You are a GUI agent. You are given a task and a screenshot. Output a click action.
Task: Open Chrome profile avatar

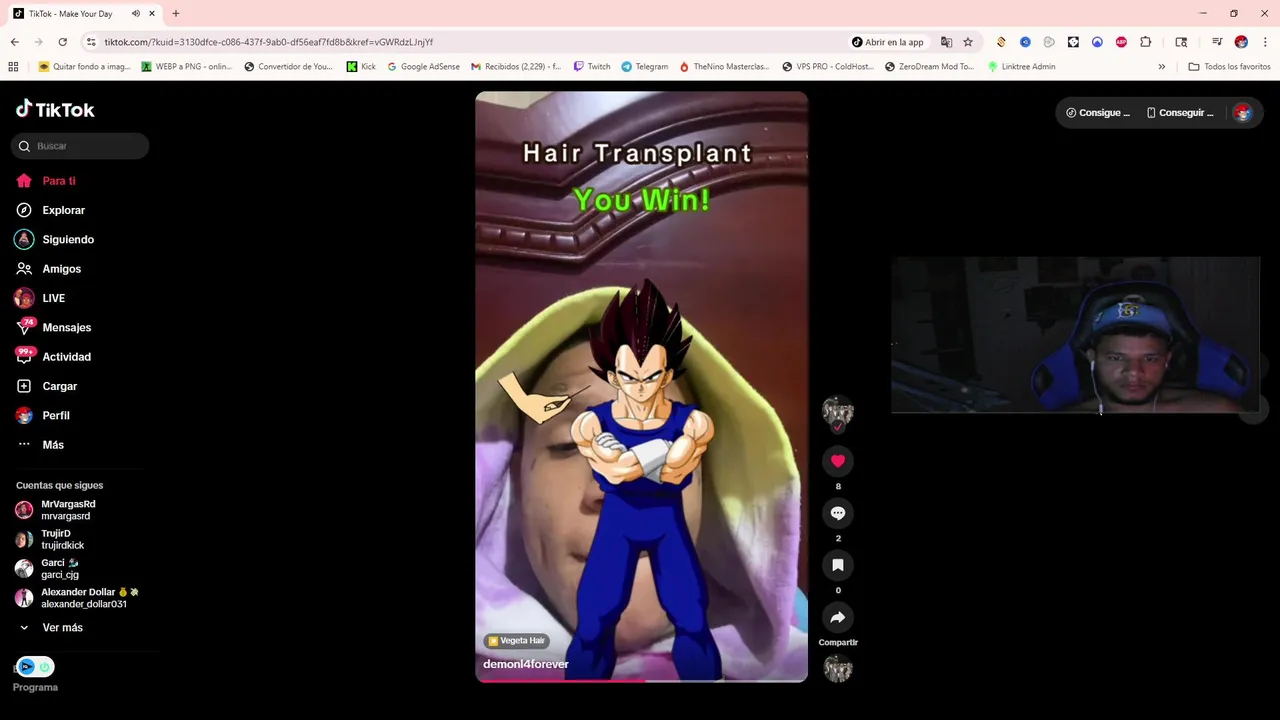point(1241,42)
